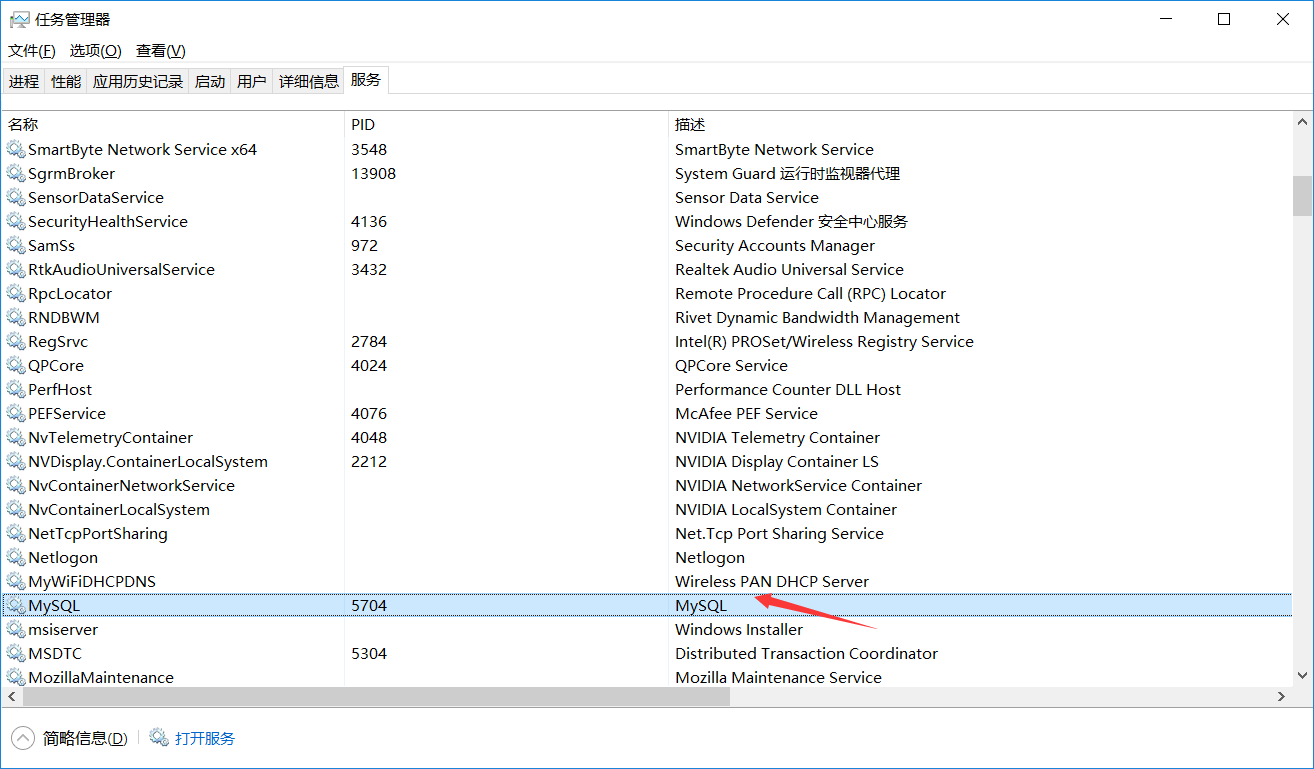Click the gear icon of the MySQL service
The height and width of the screenshot is (769, 1314).
click(15, 606)
